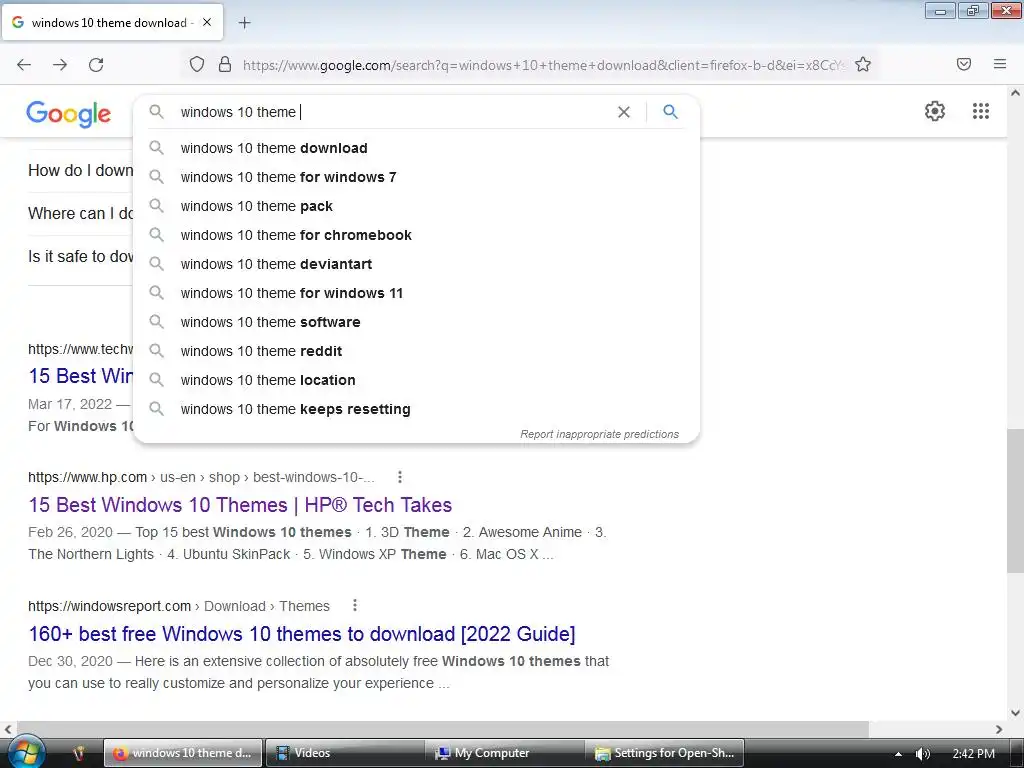Select Firefox 'windows 10 theme d...' taskbar button
This screenshot has height=768, width=1024.
(x=184, y=753)
